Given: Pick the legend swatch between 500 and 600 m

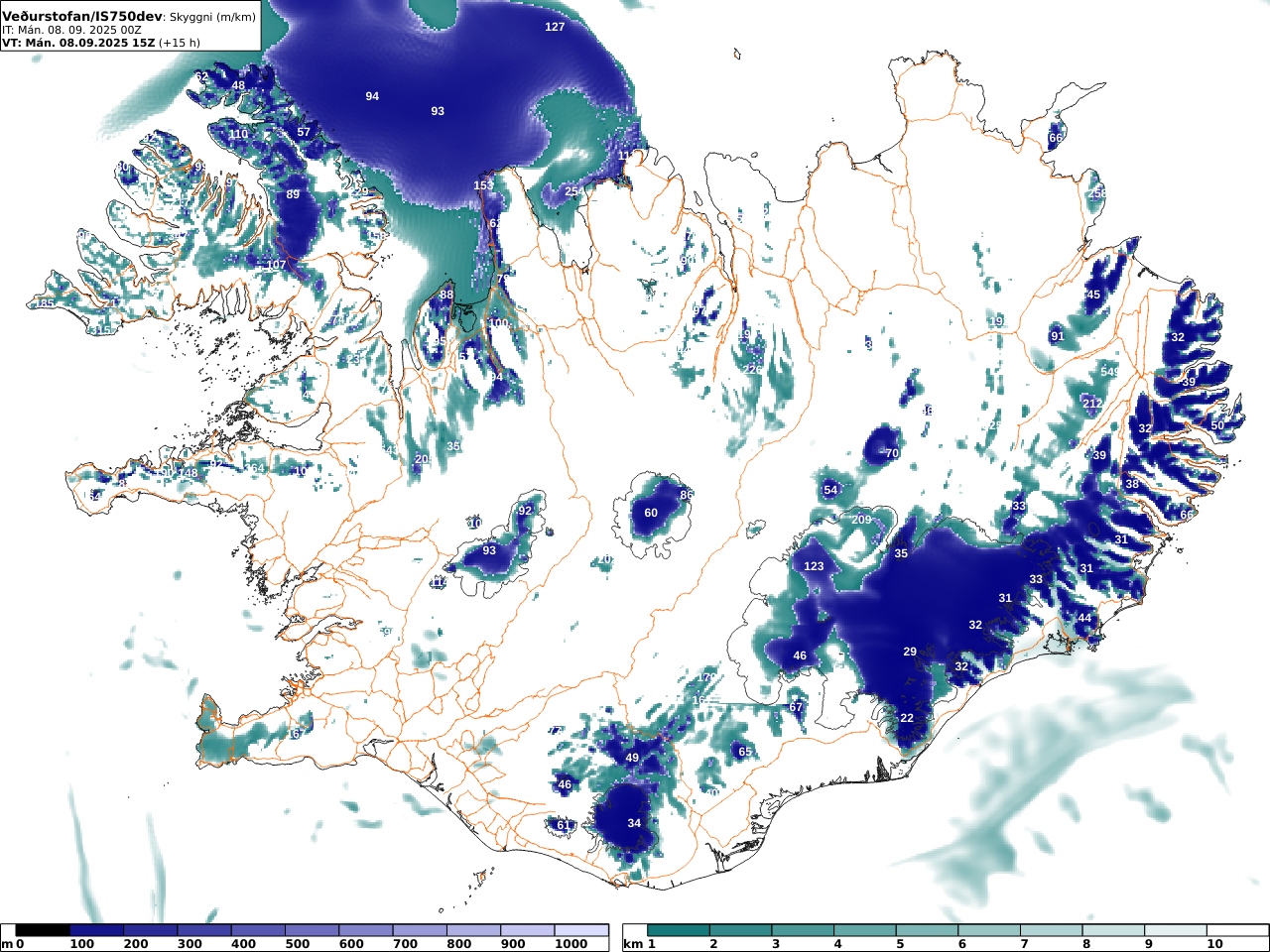Looking at the screenshot, I should click(312, 930).
